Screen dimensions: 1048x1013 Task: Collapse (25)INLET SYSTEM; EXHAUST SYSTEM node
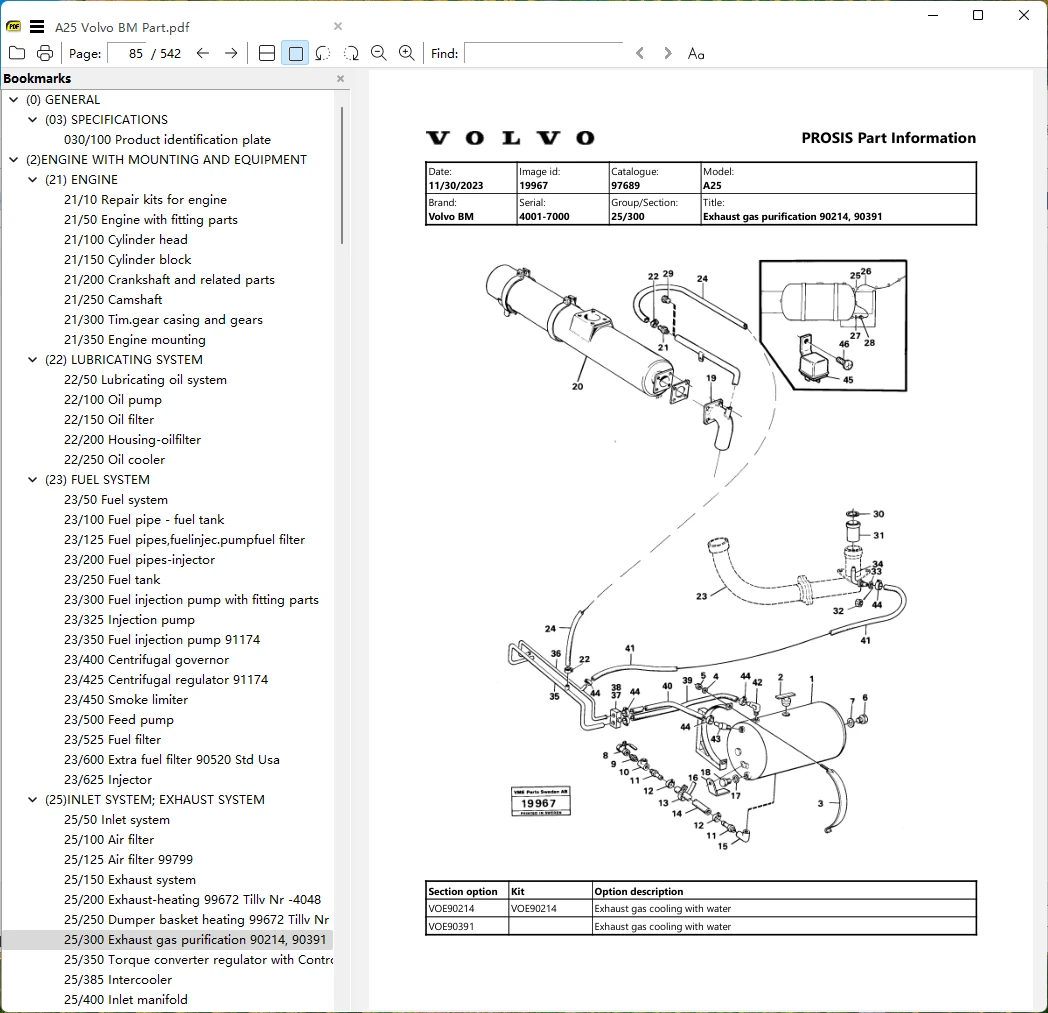(32, 800)
